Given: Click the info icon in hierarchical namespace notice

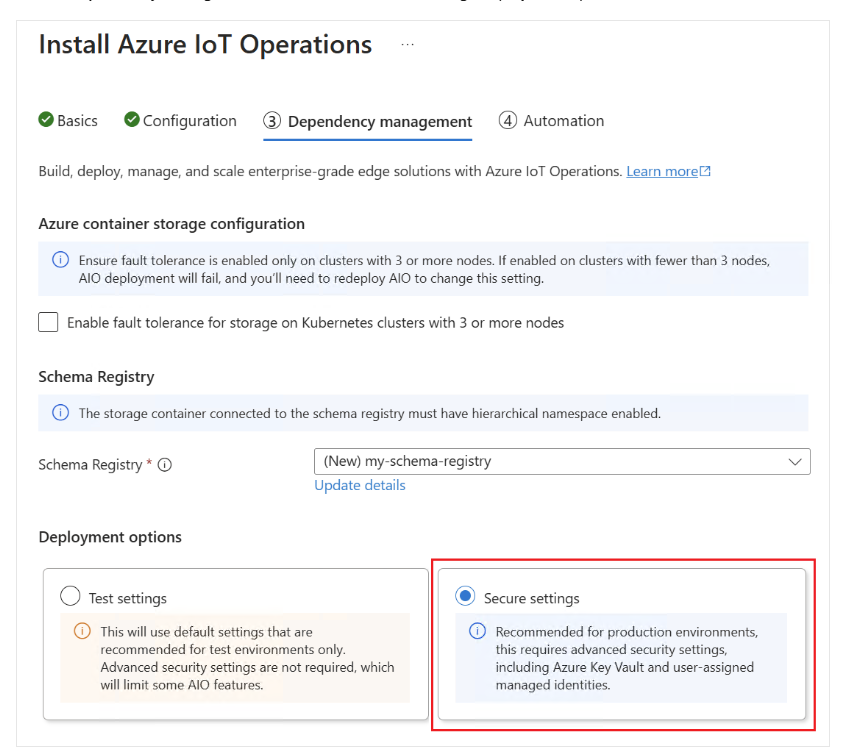Looking at the screenshot, I should [x=61, y=413].
